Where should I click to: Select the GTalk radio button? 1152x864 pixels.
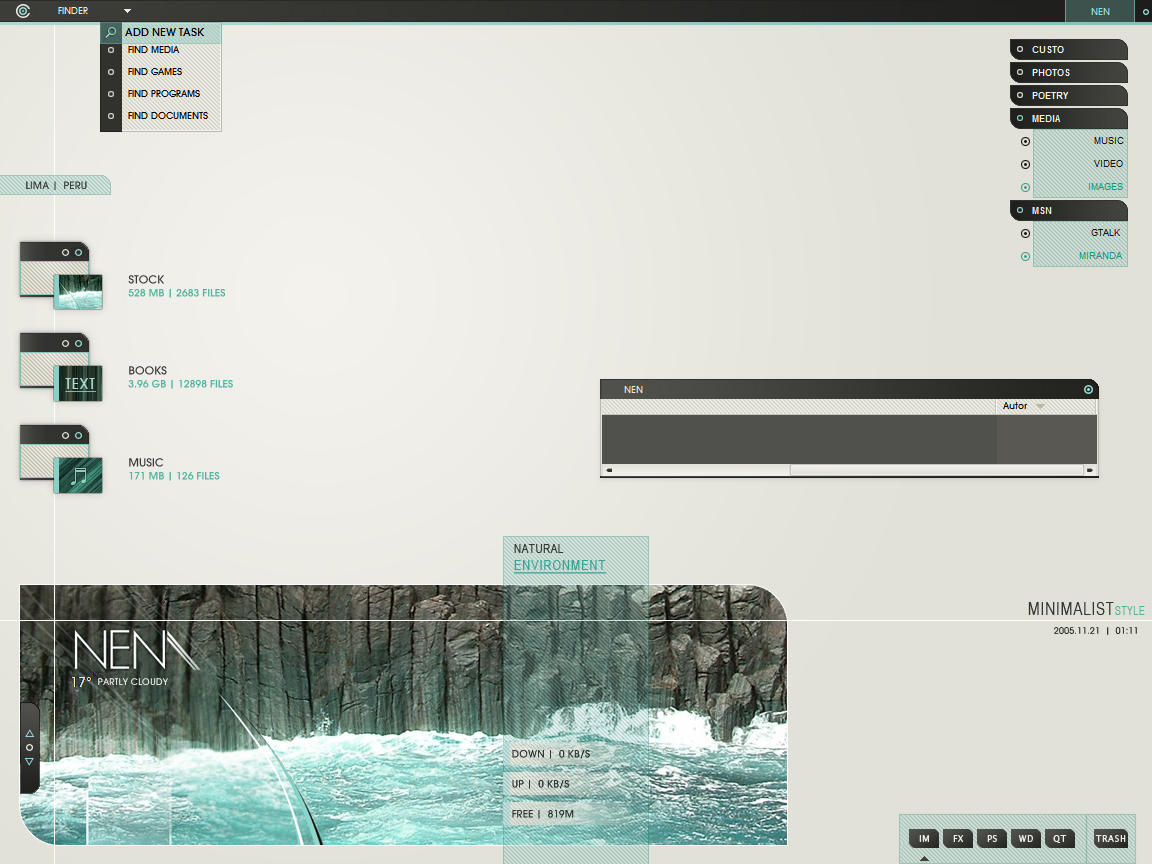coord(1025,234)
